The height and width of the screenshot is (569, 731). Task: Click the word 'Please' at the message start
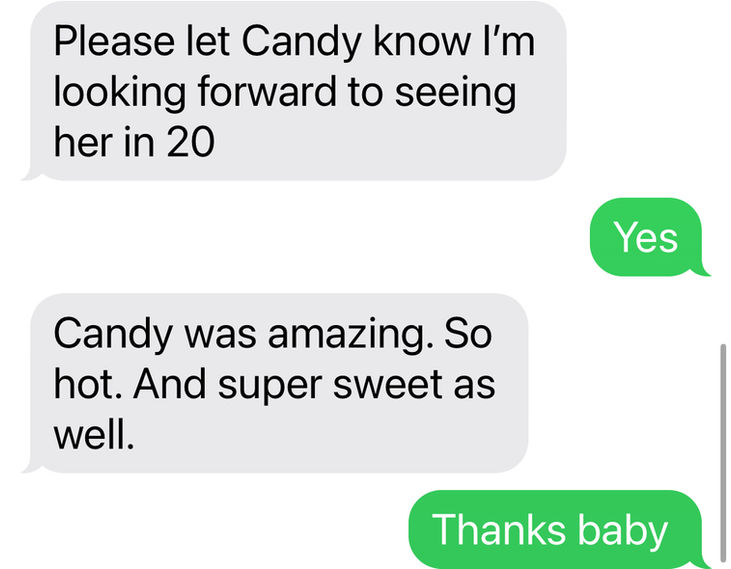[114, 41]
